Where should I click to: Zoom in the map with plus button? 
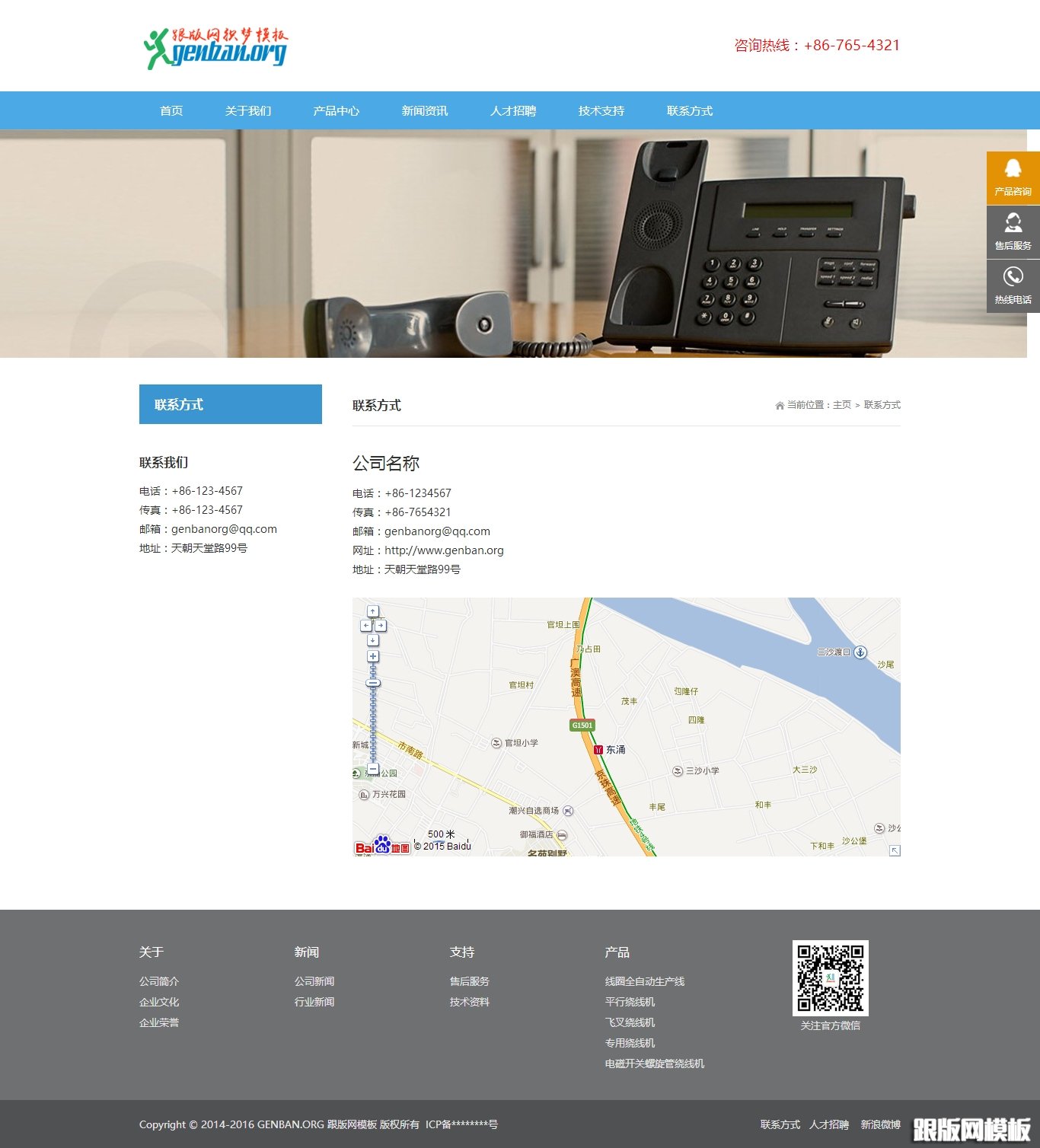point(373,656)
